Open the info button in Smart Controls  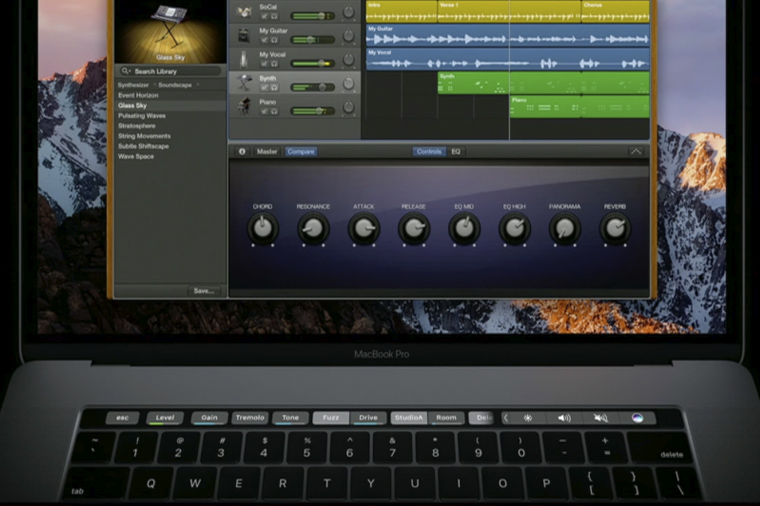241,152
